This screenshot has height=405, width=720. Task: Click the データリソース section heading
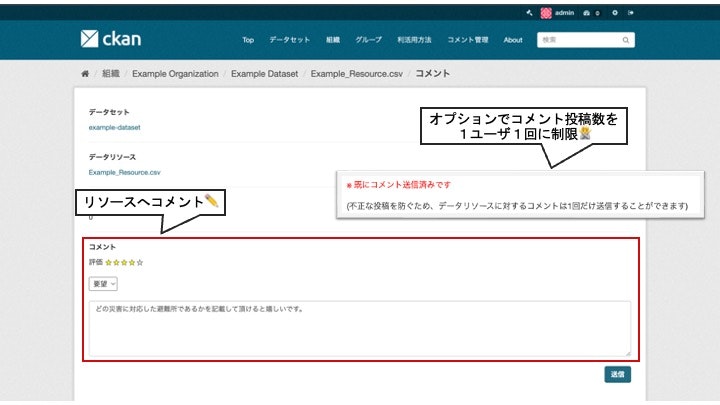pos(112,157)
